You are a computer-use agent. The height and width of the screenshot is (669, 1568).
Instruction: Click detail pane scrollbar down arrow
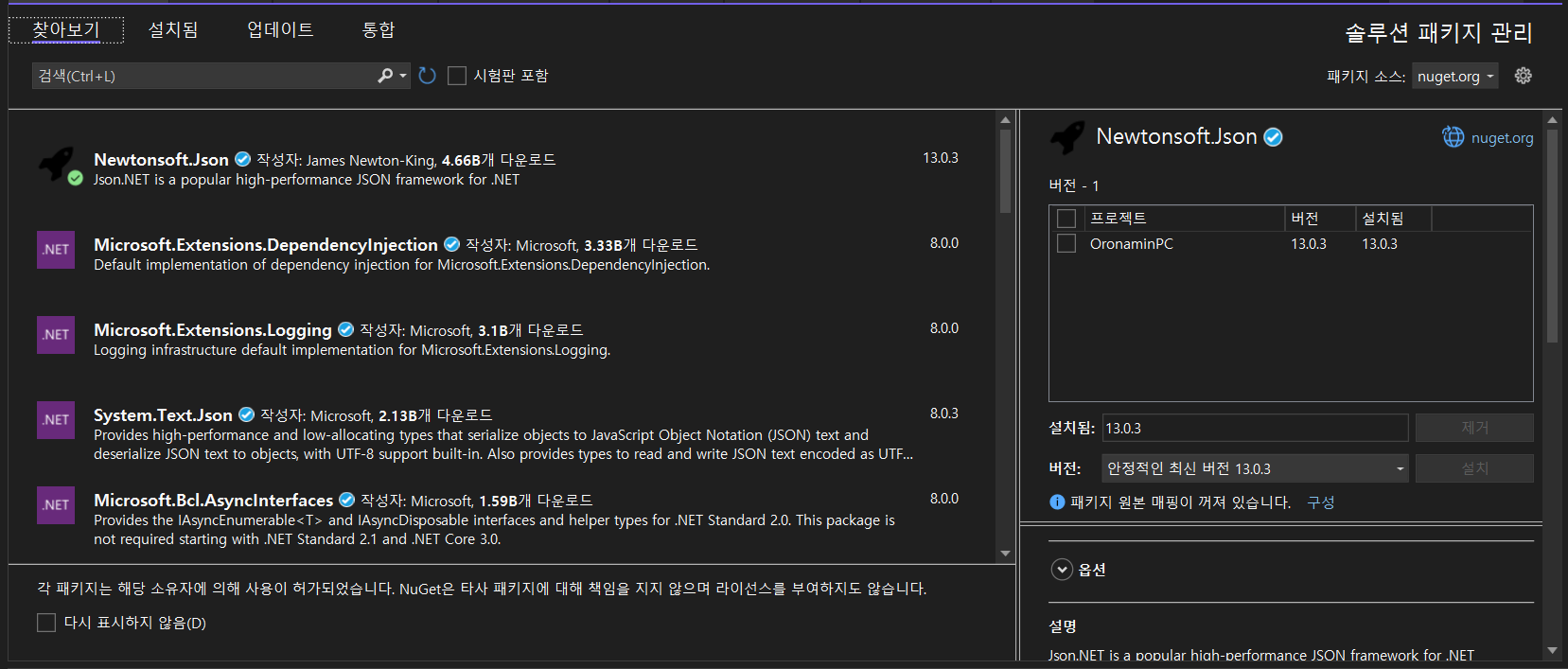click(x=1552, y=650)
